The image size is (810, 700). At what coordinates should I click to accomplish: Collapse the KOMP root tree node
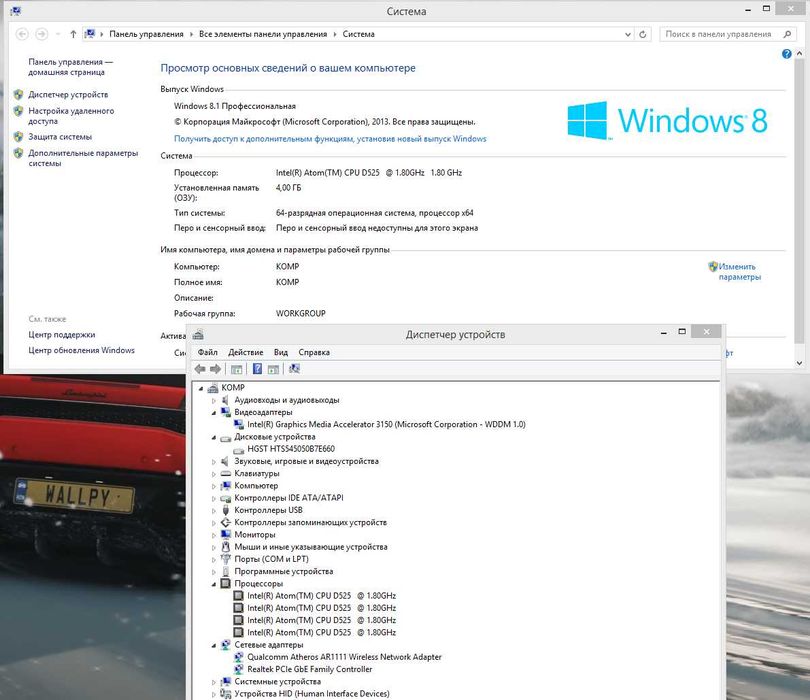(201, 388)
